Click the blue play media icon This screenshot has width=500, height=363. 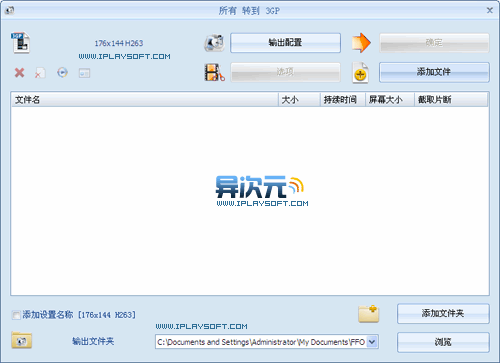(x=62, y=72)
